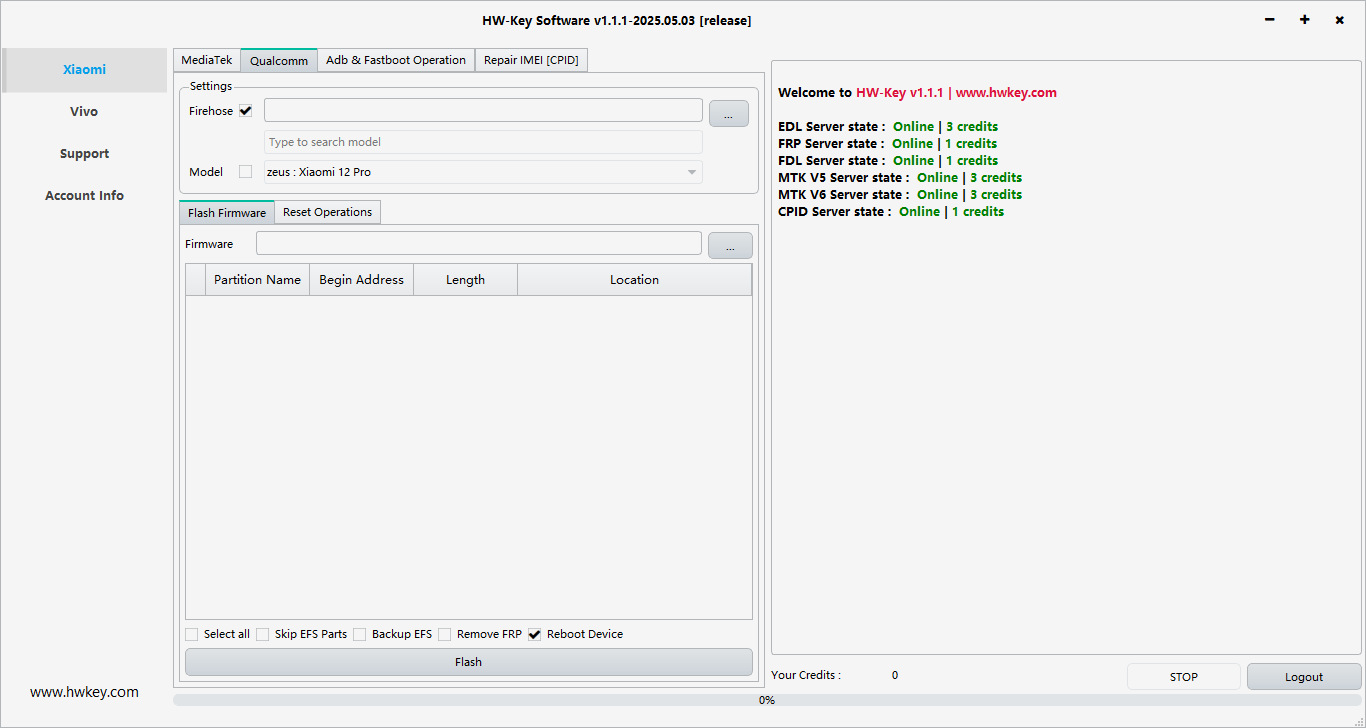
Task: Click the MTK V5 Server state line
Action: click(x=900, y=177)
